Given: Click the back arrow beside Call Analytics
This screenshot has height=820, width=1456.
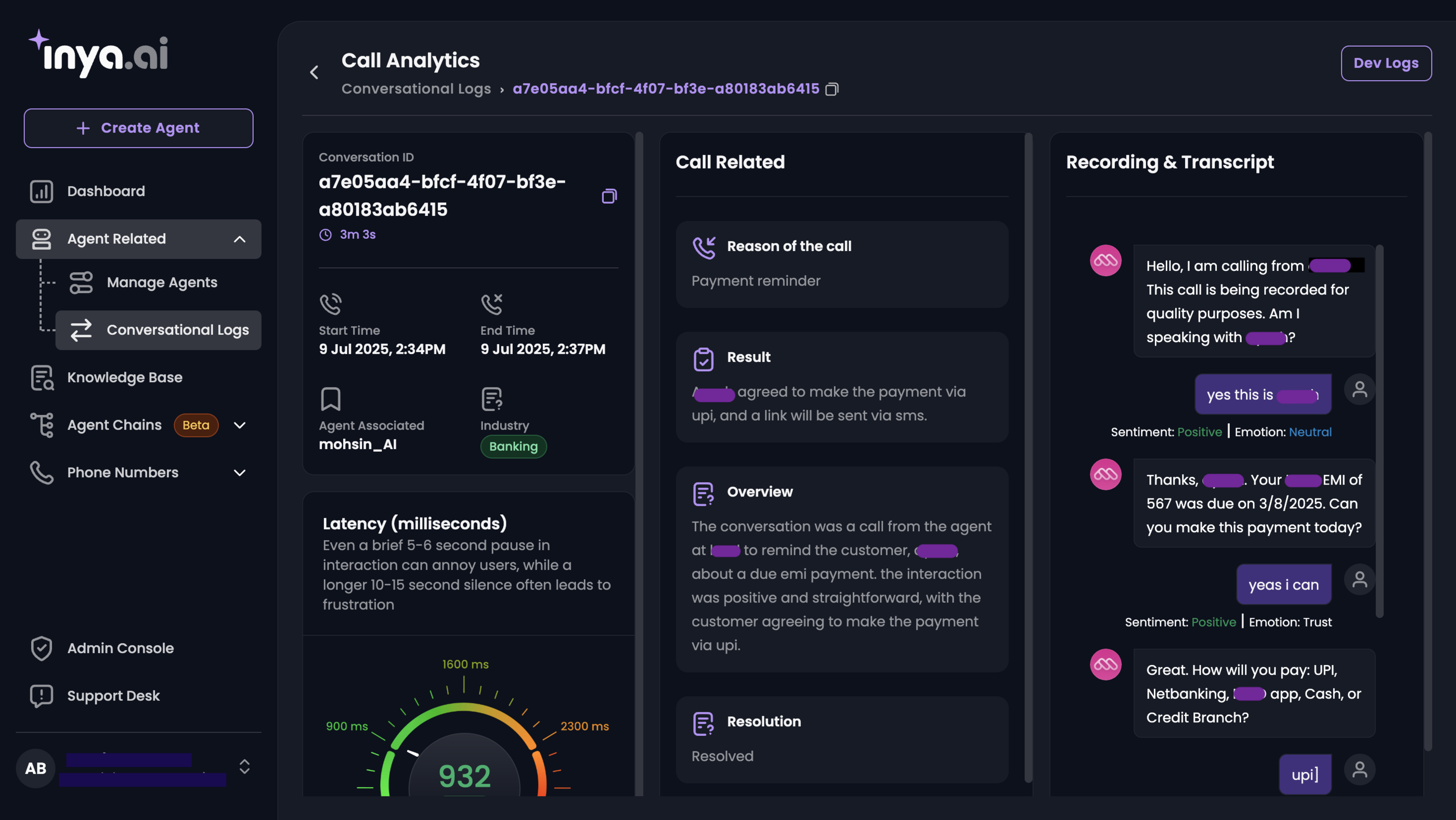Looking at the screenshot, I should tap(314, 72).
